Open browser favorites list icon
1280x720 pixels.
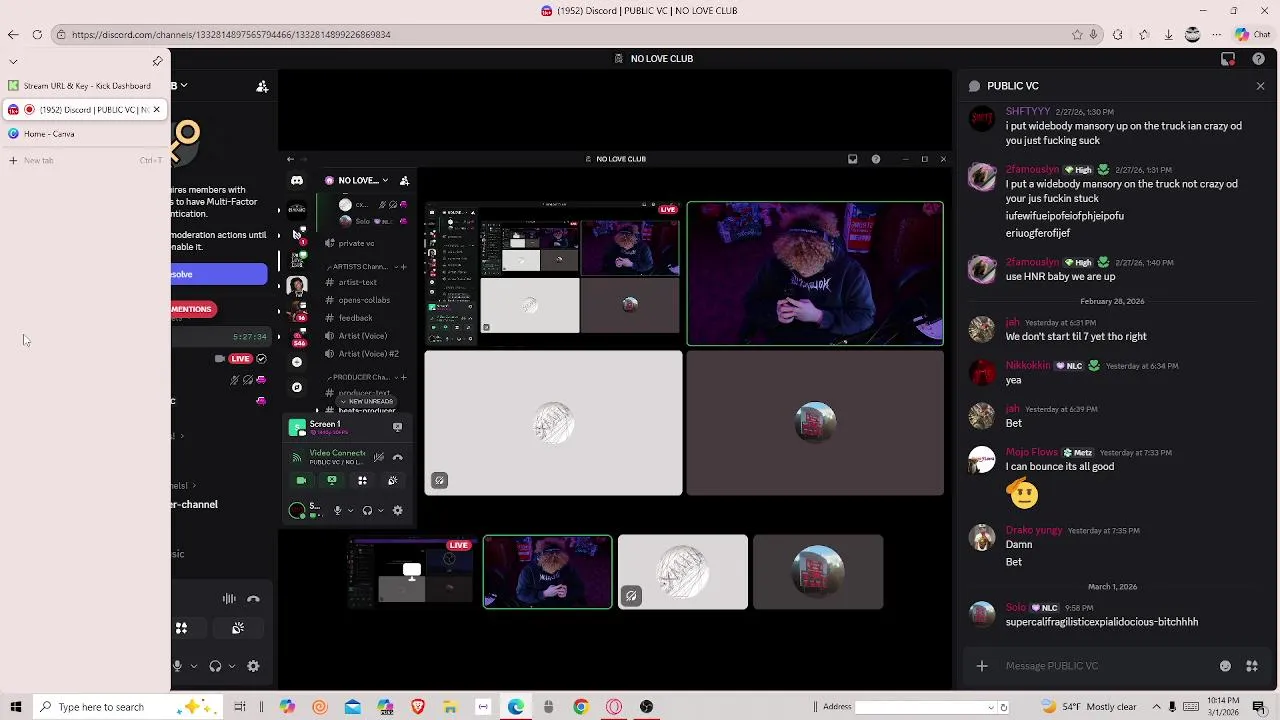[1144, 34]
